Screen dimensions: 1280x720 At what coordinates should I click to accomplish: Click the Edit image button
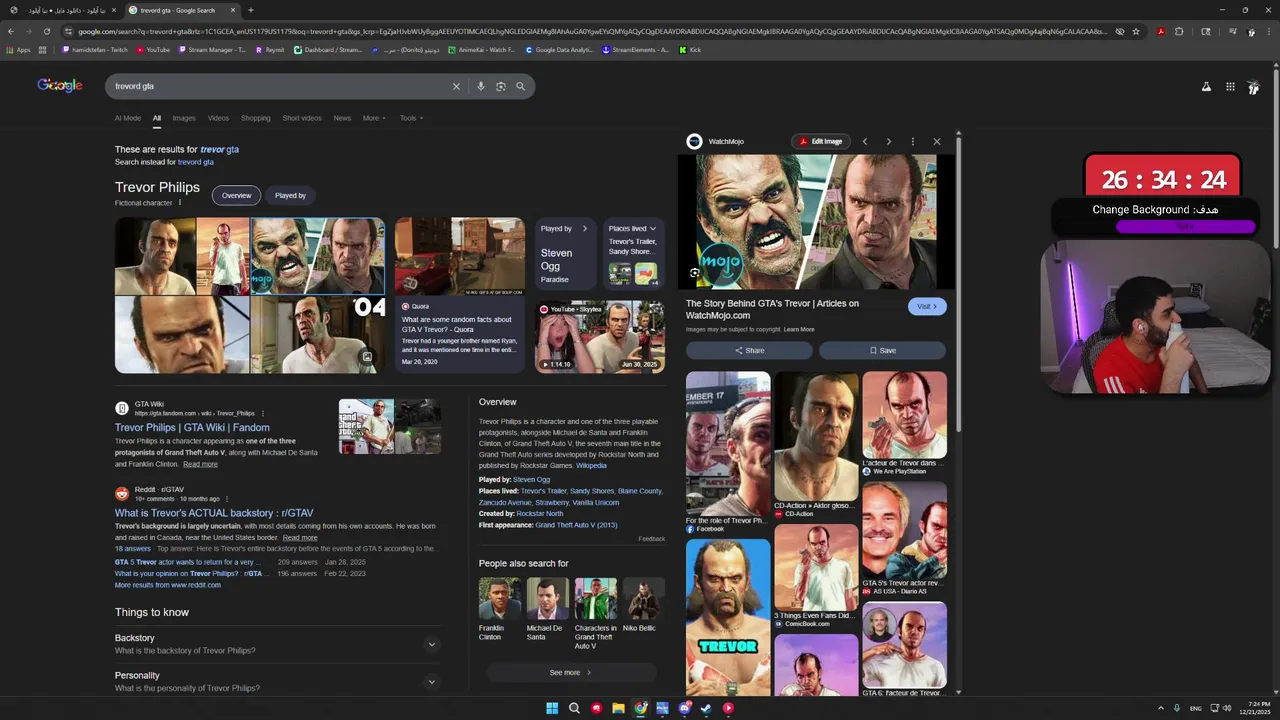tap(819, 142)
